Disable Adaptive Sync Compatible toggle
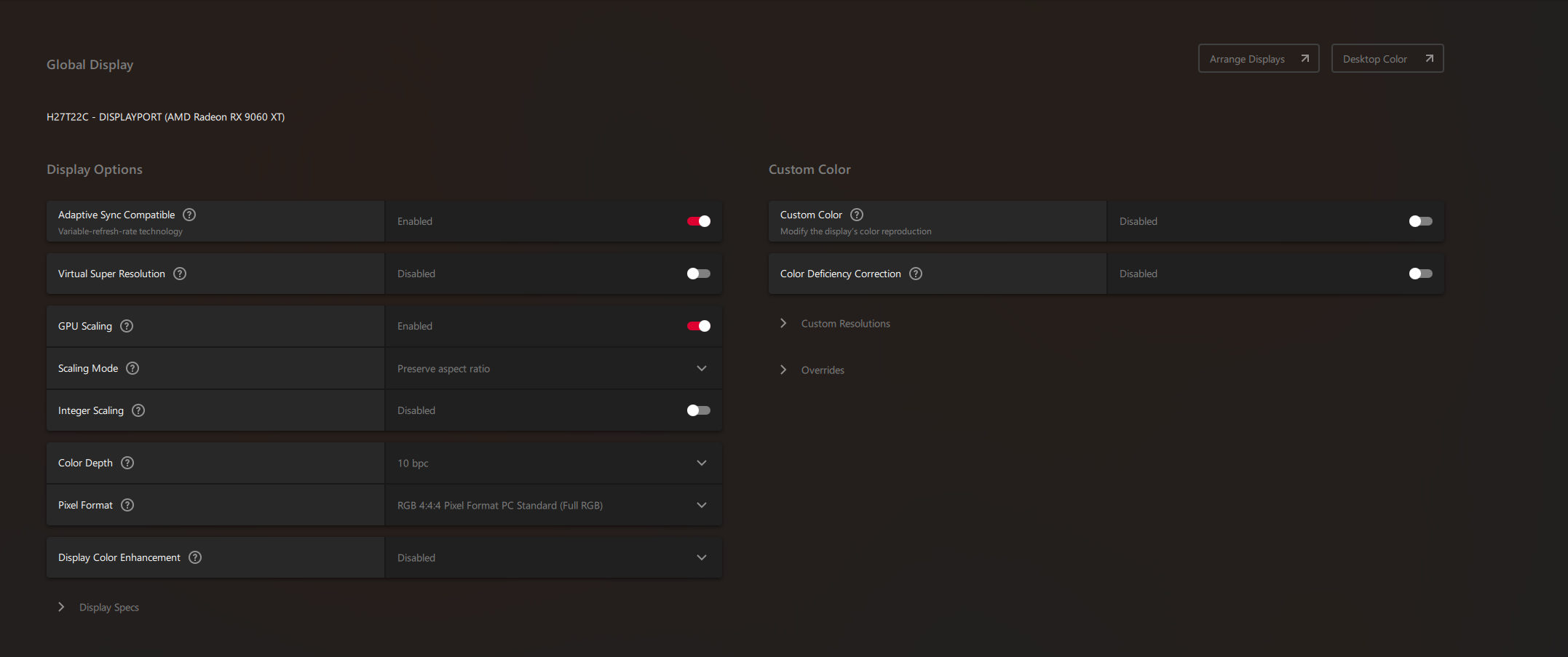This screenshot has width=1568, height=657. click(x=699, y=221)
